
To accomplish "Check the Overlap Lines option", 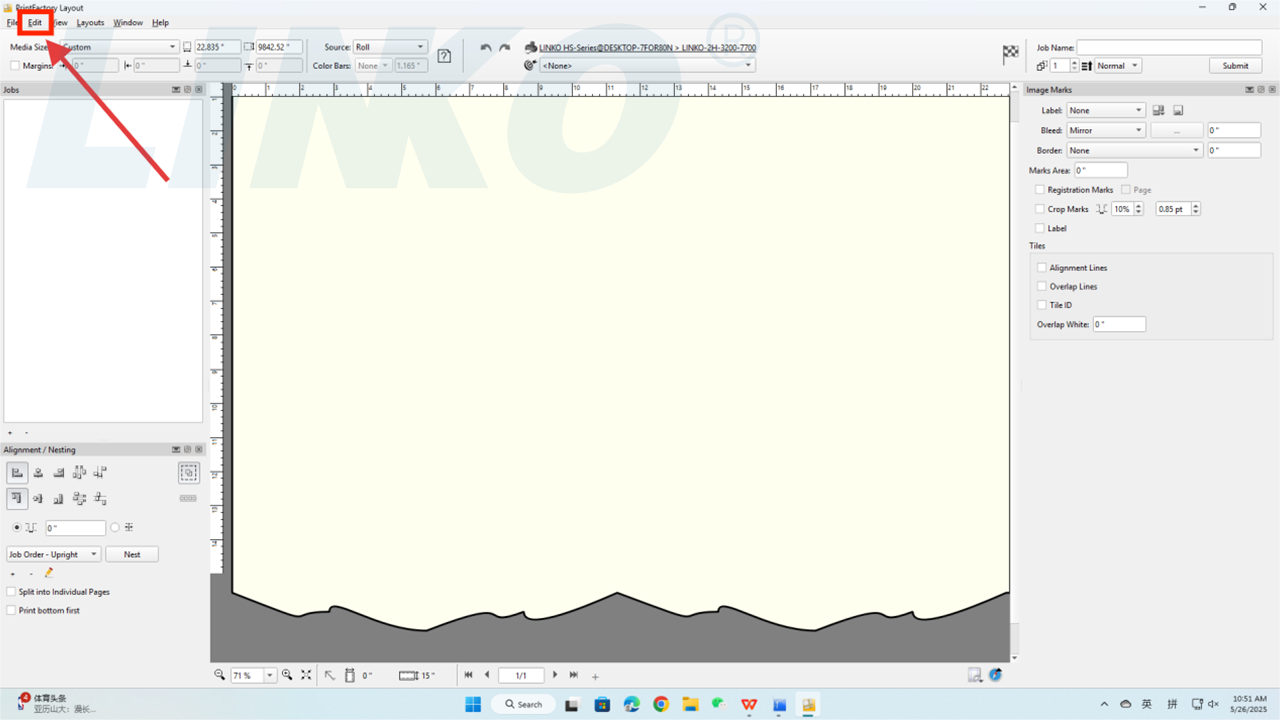I will pyautogui.click(x=1042, y=287).
